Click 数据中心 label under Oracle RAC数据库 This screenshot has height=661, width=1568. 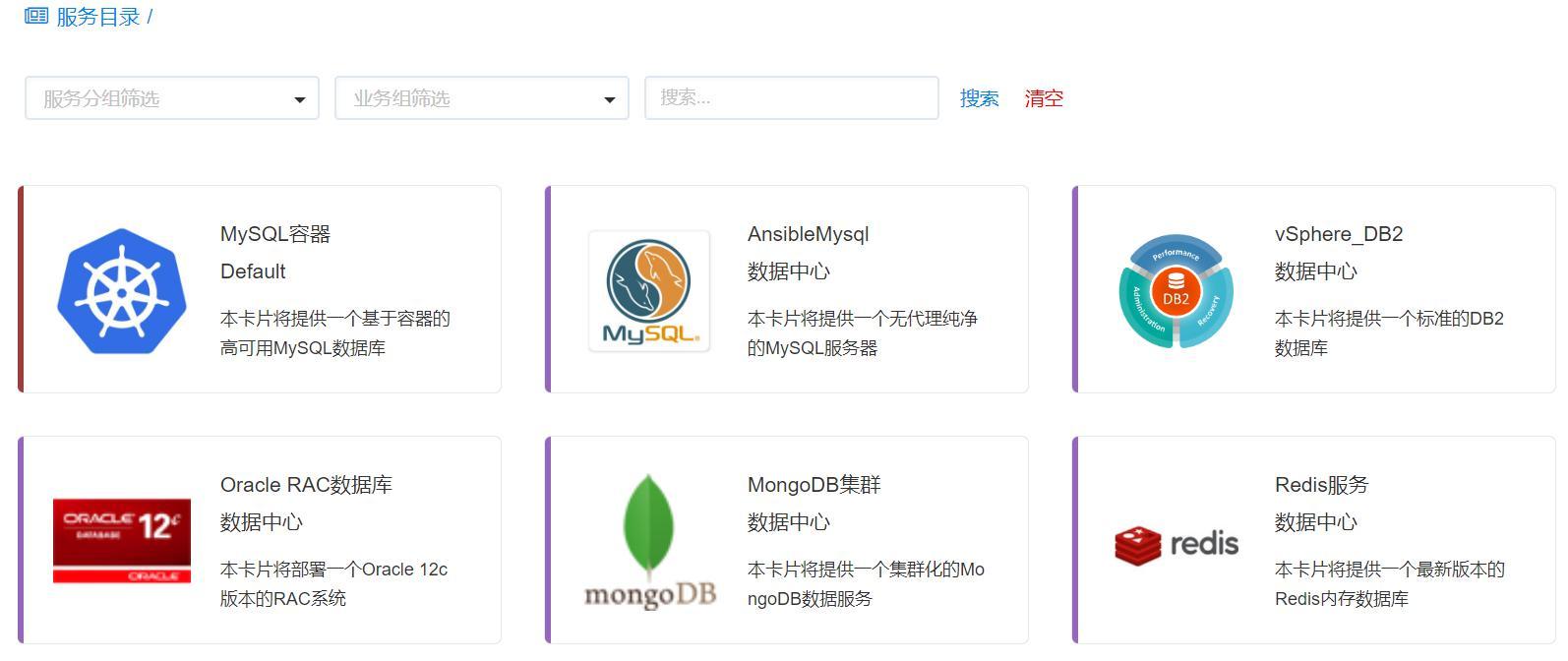[x=262, y=522]
